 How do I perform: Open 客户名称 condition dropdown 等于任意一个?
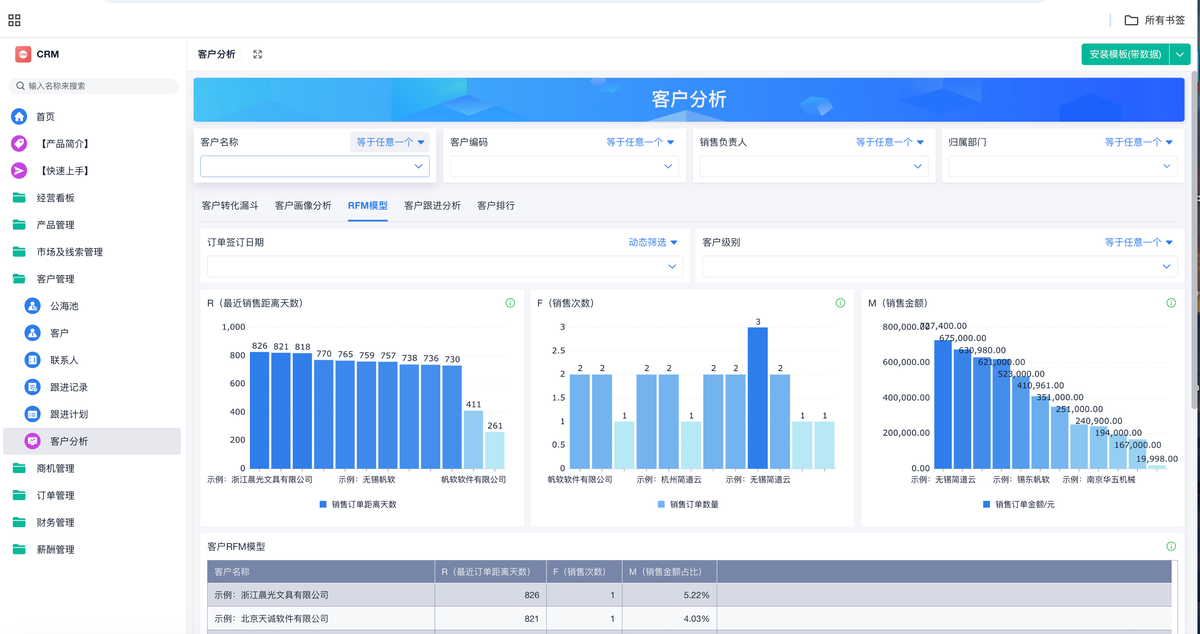tap(391, 142)
